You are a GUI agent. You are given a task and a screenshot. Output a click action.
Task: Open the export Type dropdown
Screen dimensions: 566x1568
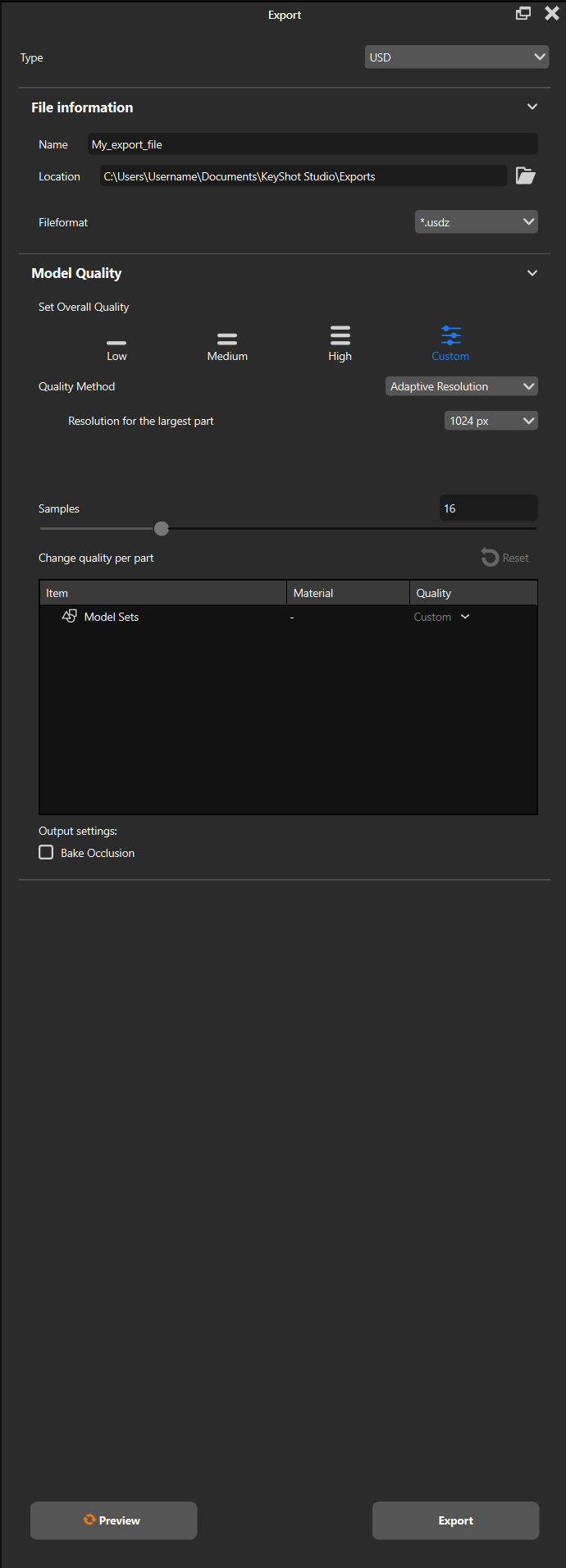[x=456, y=57]
